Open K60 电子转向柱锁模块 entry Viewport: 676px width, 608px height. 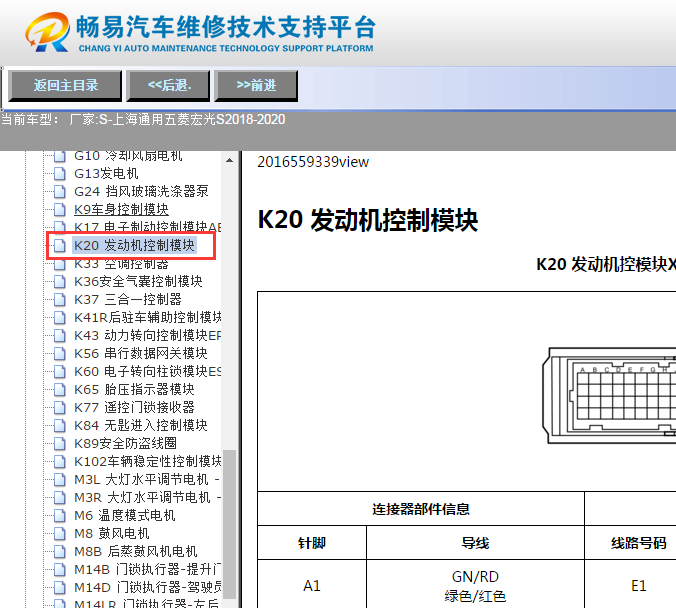click(x=147, y=371)
